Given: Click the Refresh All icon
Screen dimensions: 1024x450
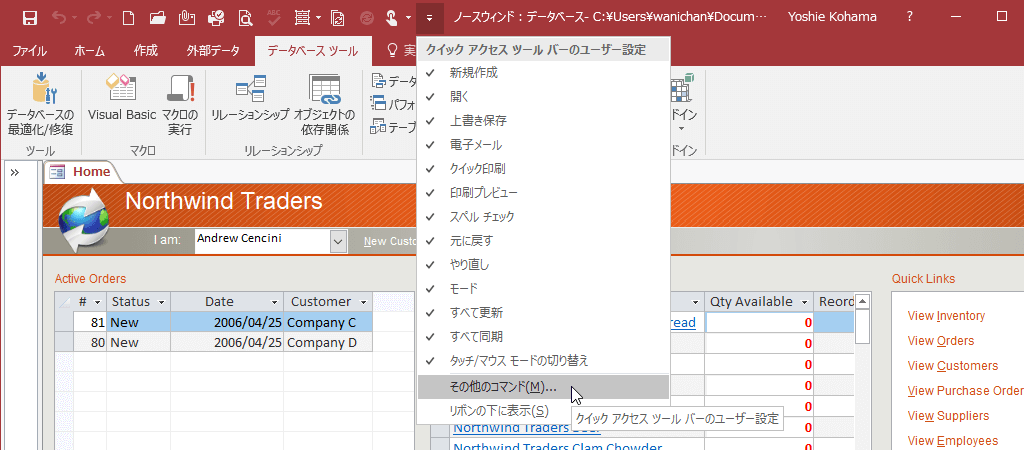Looking at the screenshot, I should tap(338, 18).
